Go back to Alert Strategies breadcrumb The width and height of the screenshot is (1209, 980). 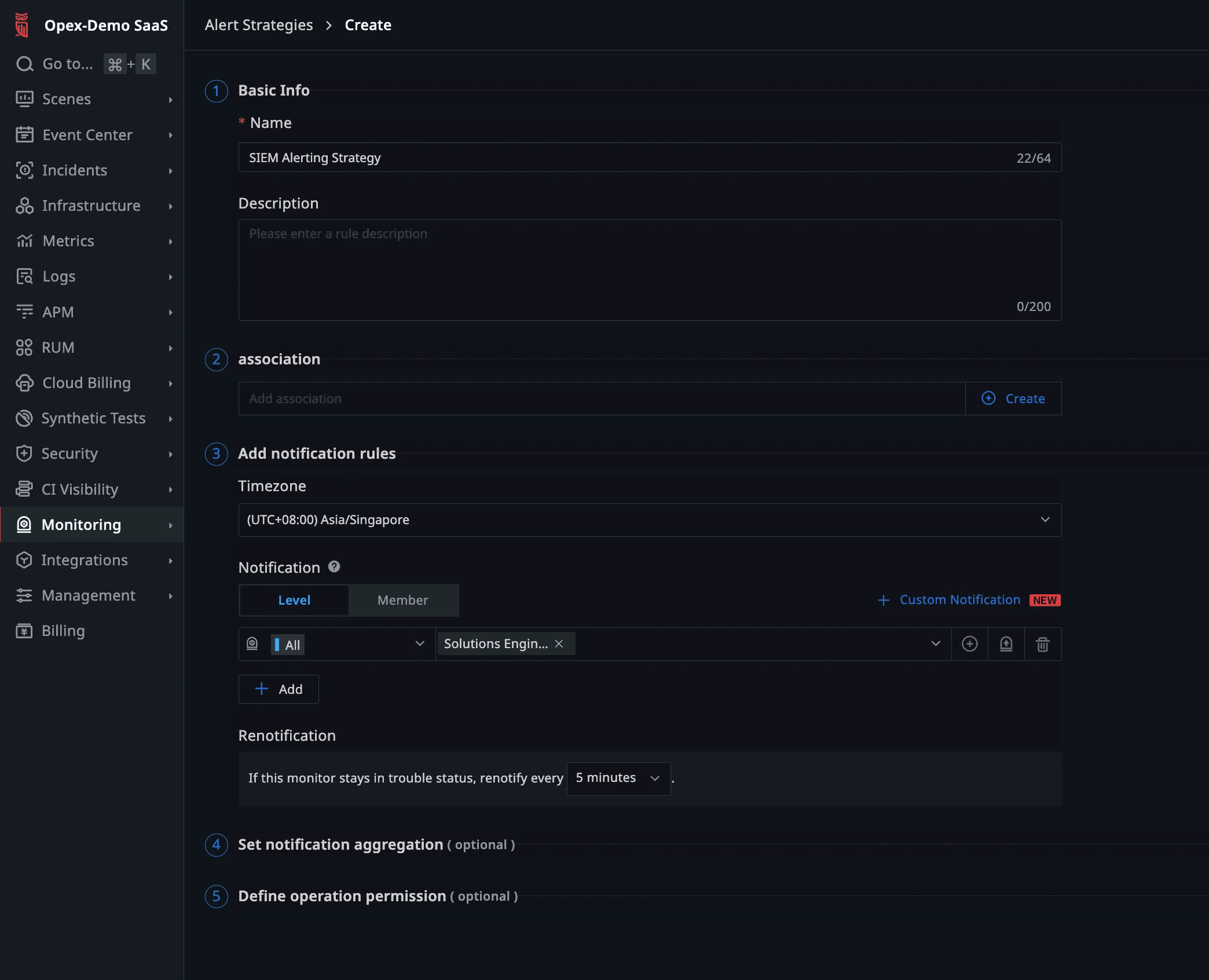258,25
